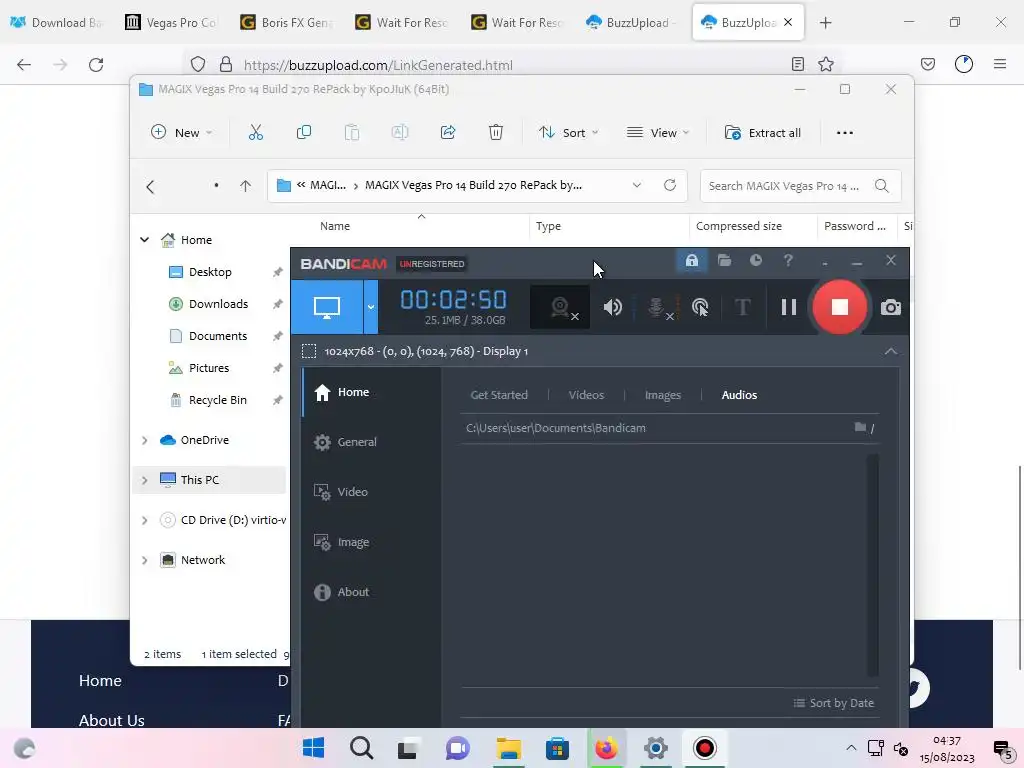This screenshot has width=1024, height=768.
Task: Open Documents in Explorer sidebar
Action: click(218, 336)
